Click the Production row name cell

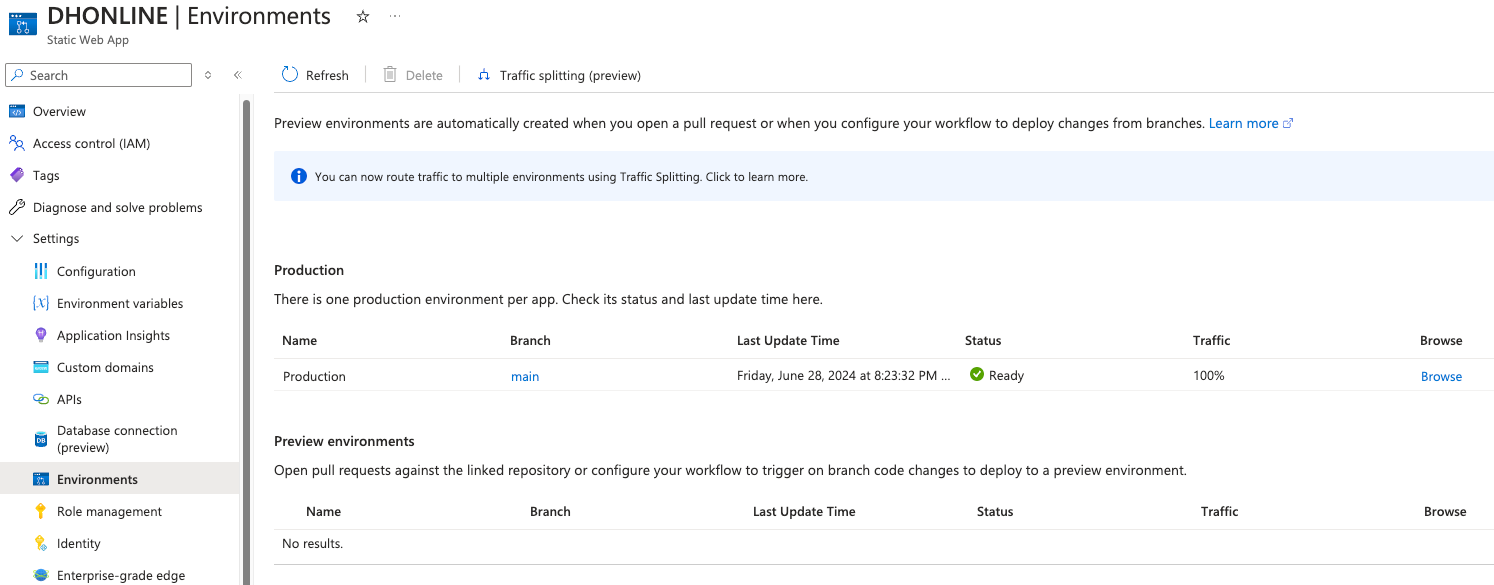[314, 376]
